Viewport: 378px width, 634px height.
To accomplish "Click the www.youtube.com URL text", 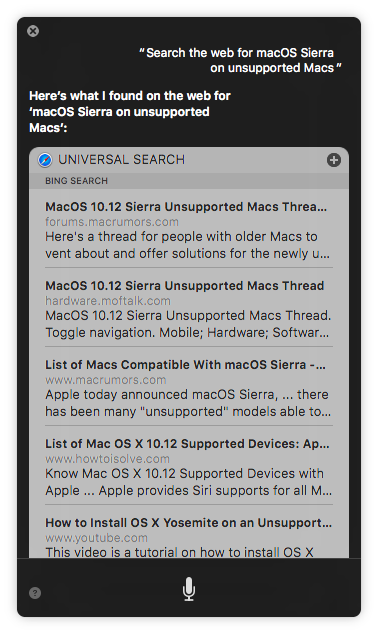I will tap(97, 538).
